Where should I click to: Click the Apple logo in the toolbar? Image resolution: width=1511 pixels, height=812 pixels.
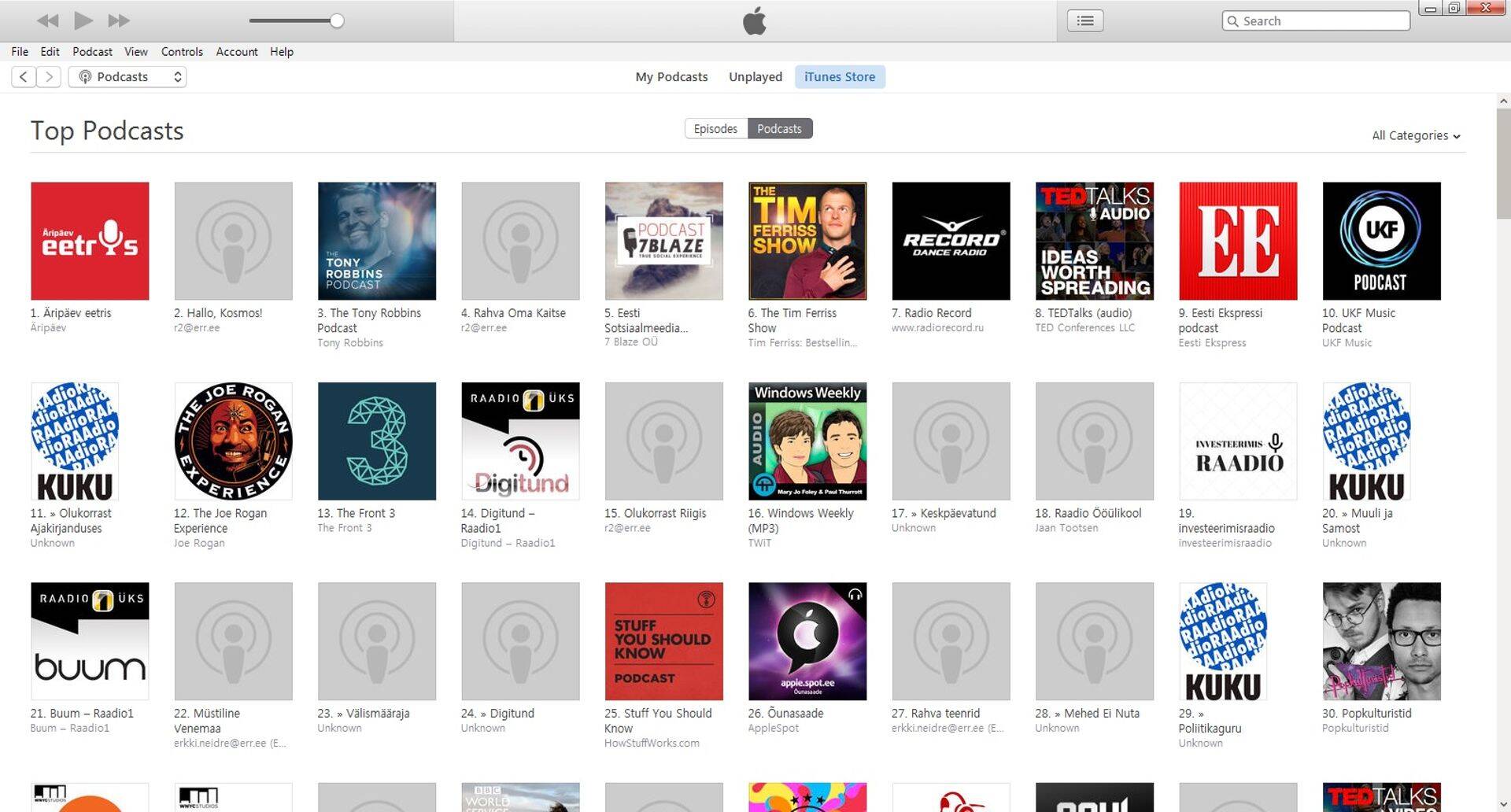[754, 20]
